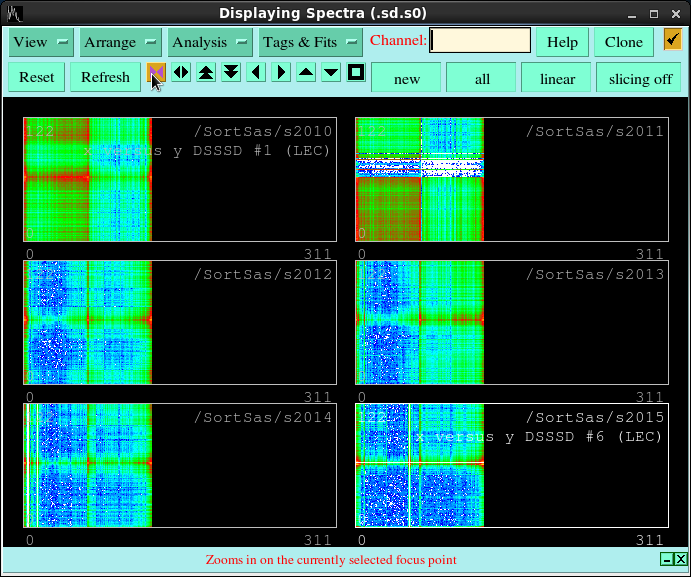Screen dimensions: 691x577
Task: Click the double down-arrow scale icon
Action: pyautogui.click(x=231, y=72)
